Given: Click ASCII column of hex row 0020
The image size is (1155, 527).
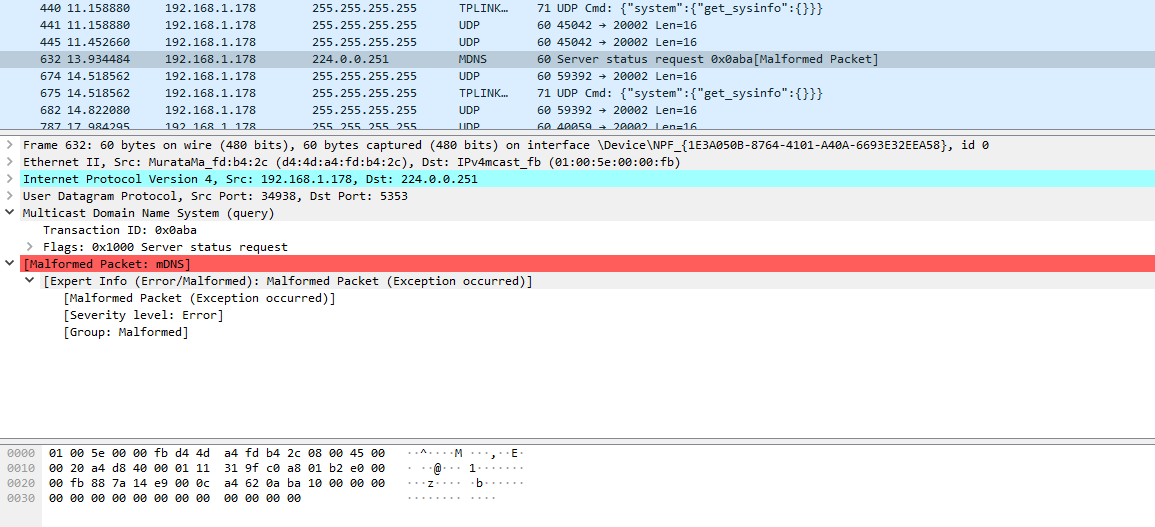Looking at the screenshot, I should point(466,483).
